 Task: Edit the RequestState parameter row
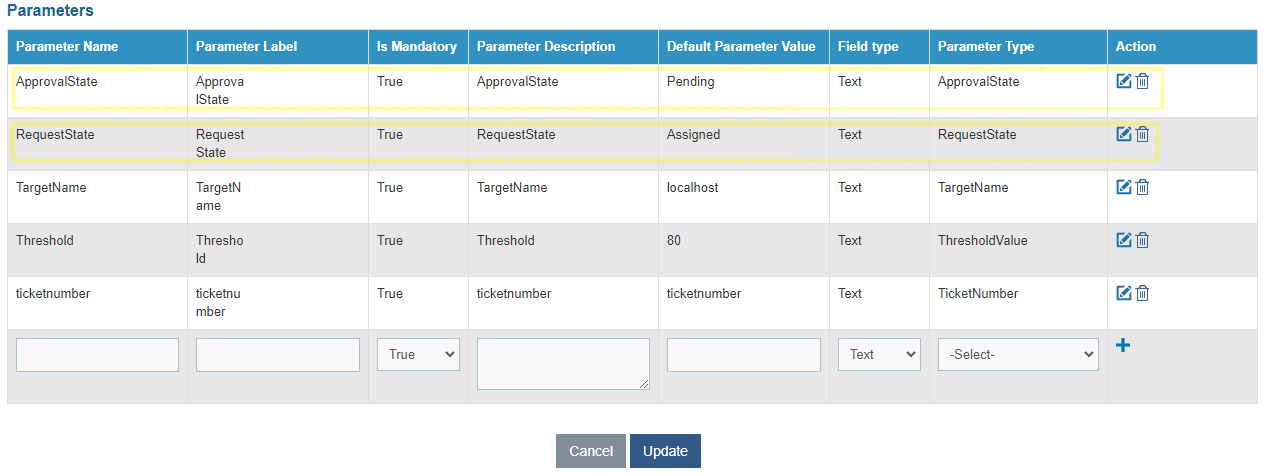[x=1123, y=134]
